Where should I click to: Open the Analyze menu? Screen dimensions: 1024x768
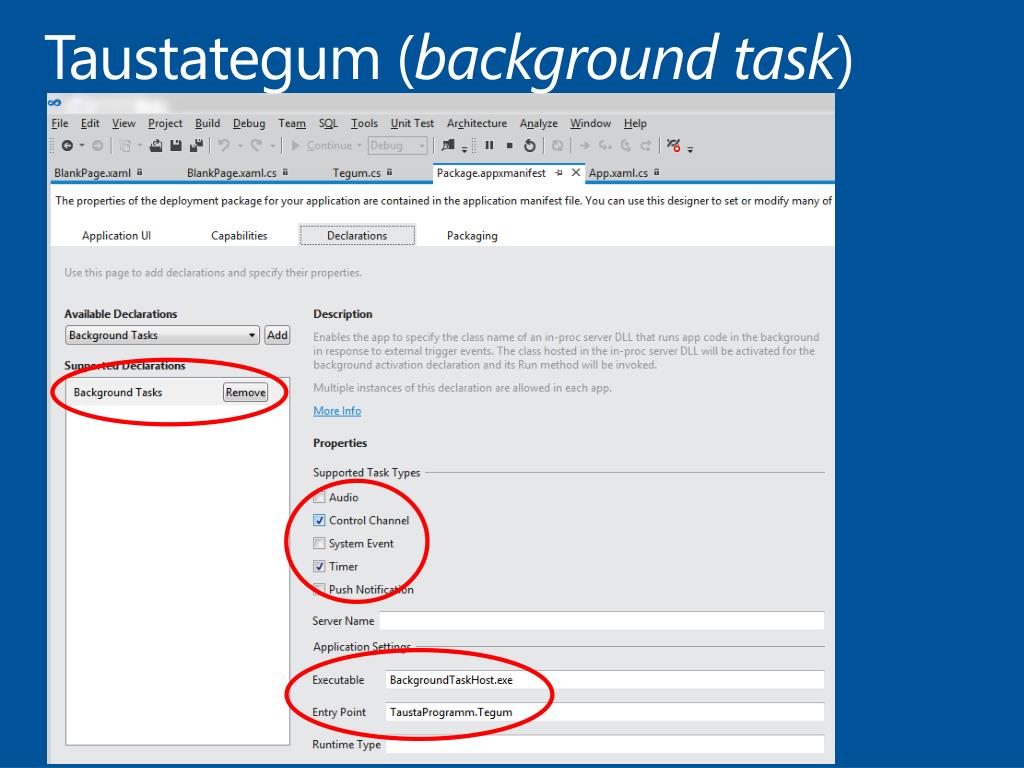click(x=539, y=123)
